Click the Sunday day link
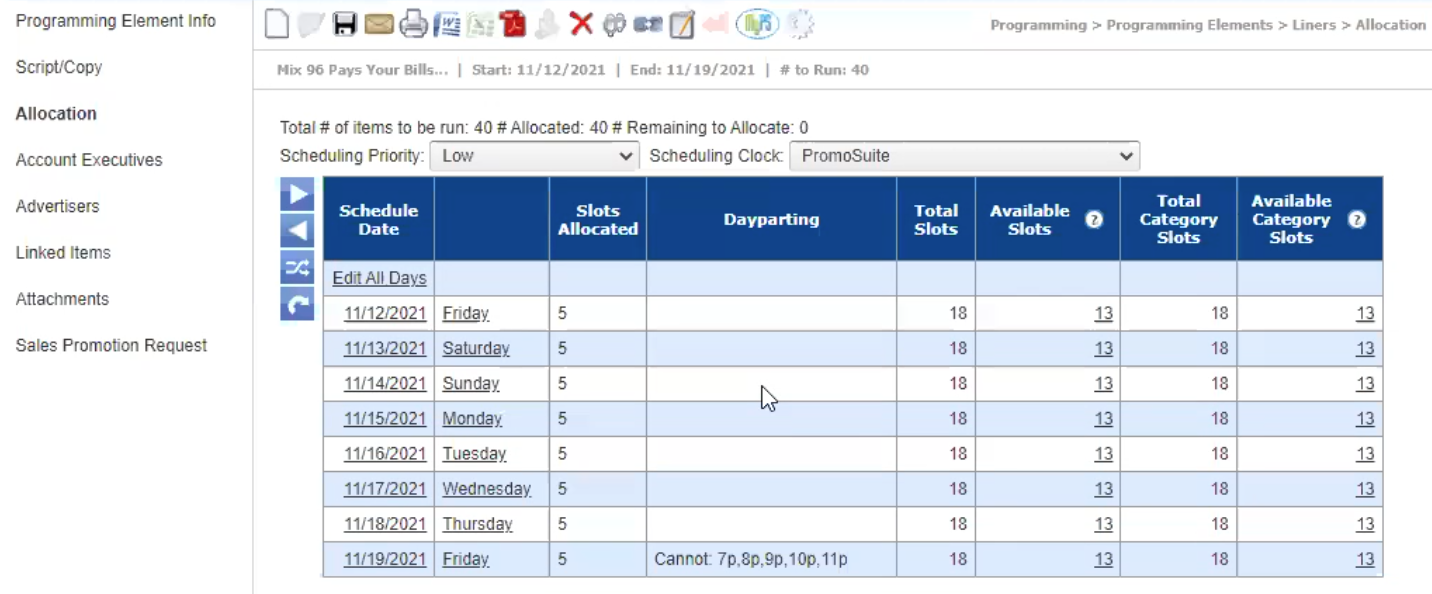Screen dimensions: 1432x594 point(471,384)
